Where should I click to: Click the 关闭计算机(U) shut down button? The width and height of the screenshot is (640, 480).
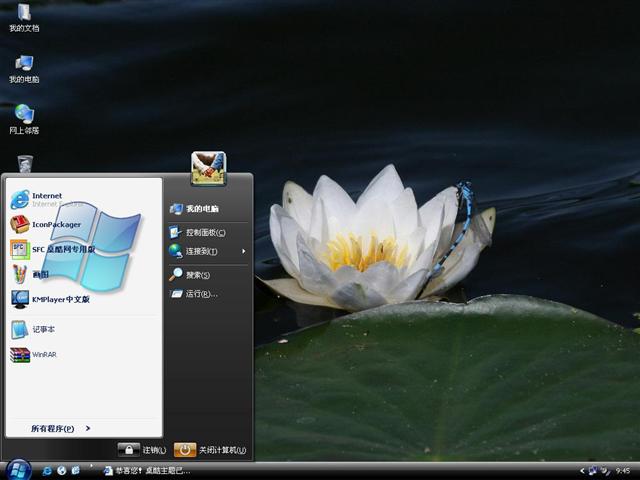coord(210,450)
